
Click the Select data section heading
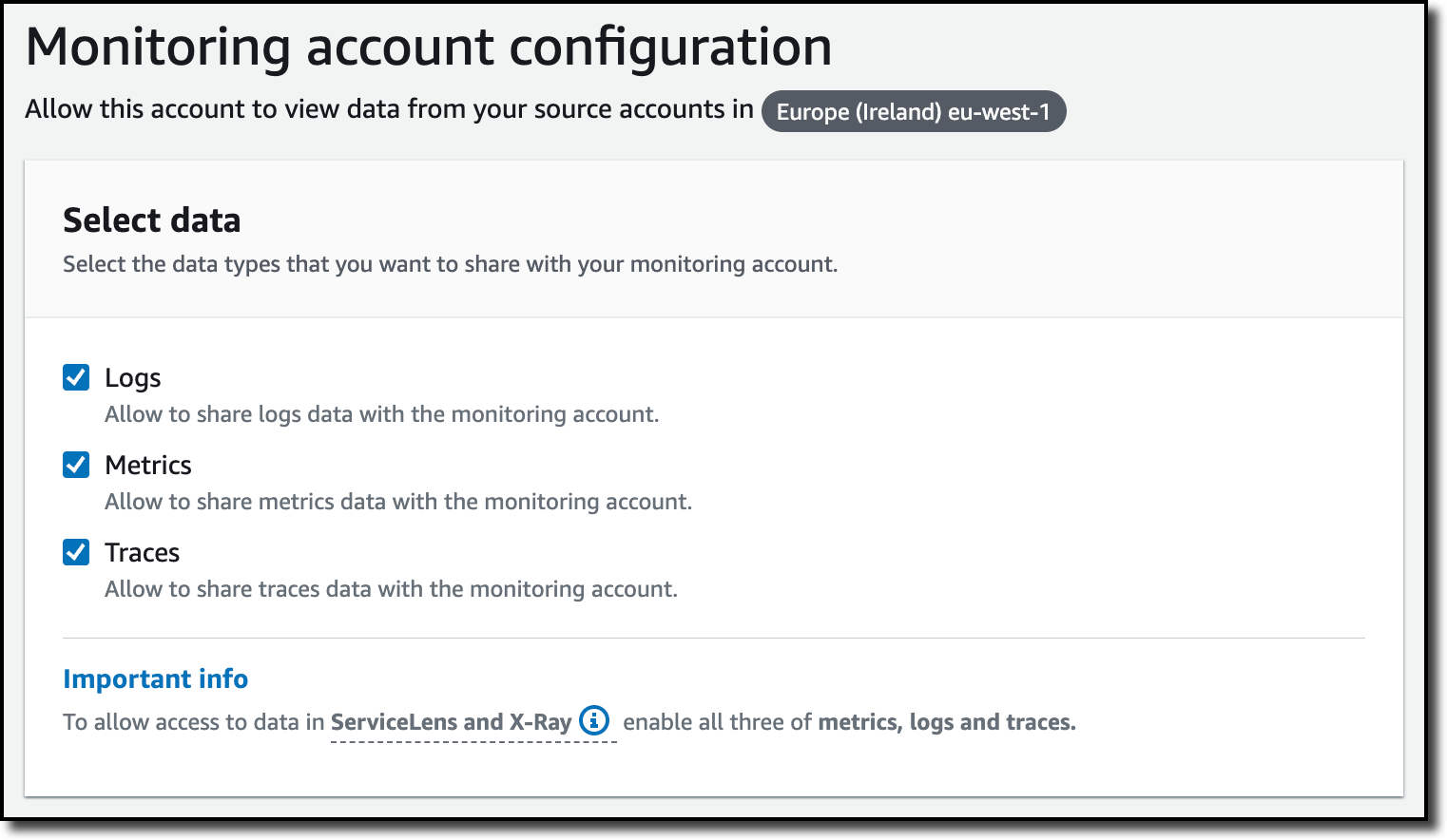pos(152,220)
